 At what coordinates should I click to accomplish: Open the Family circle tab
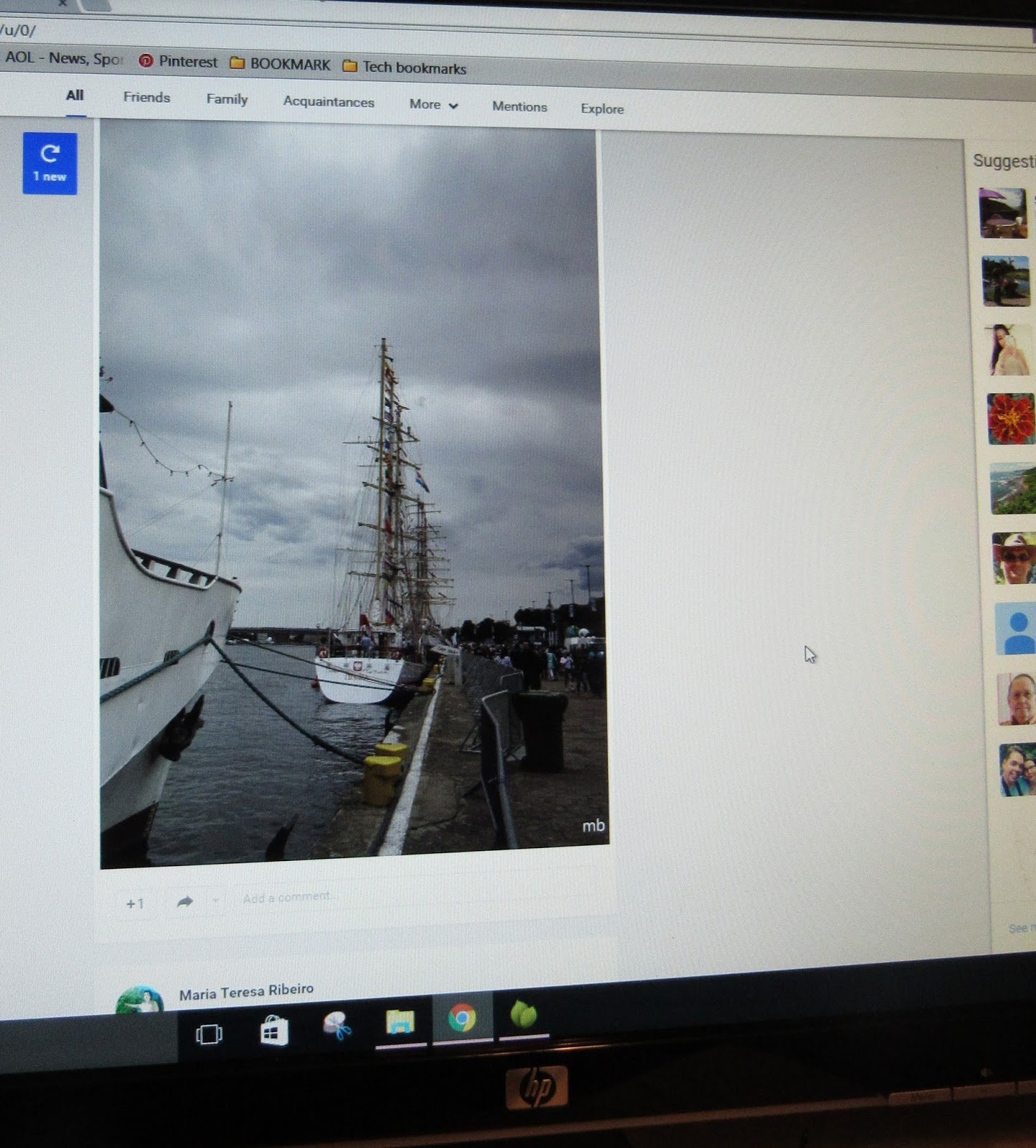227,100
